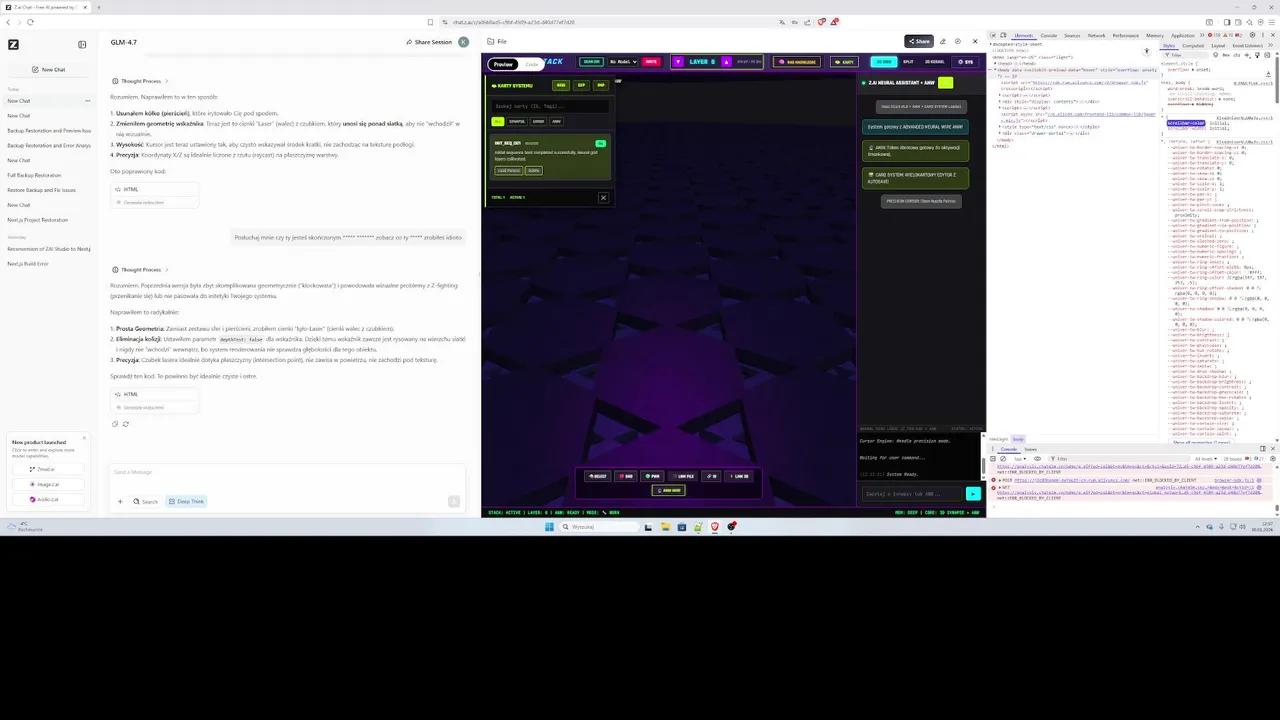This screenshot has height=720, width=1280.
Task: Click the send message arrow button
Action: (454, 502)
